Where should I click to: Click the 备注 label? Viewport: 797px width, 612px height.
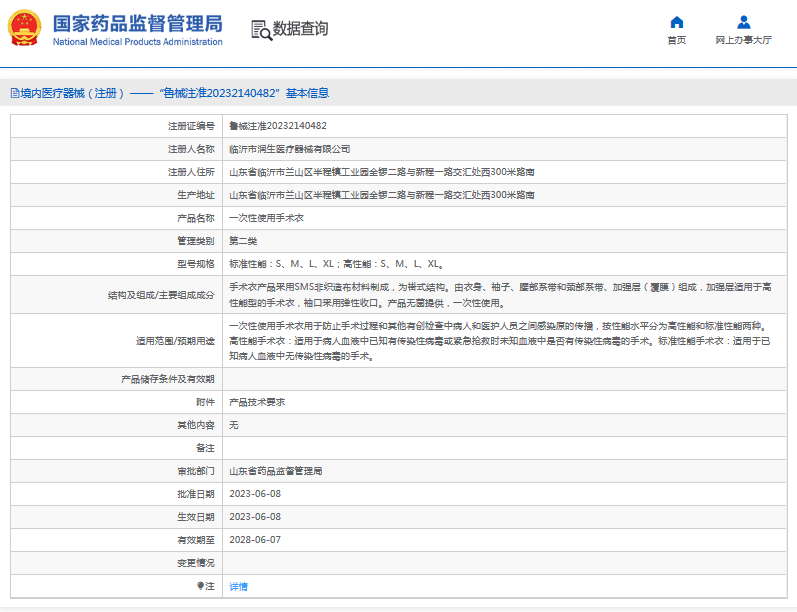click(x=205, y=448)
